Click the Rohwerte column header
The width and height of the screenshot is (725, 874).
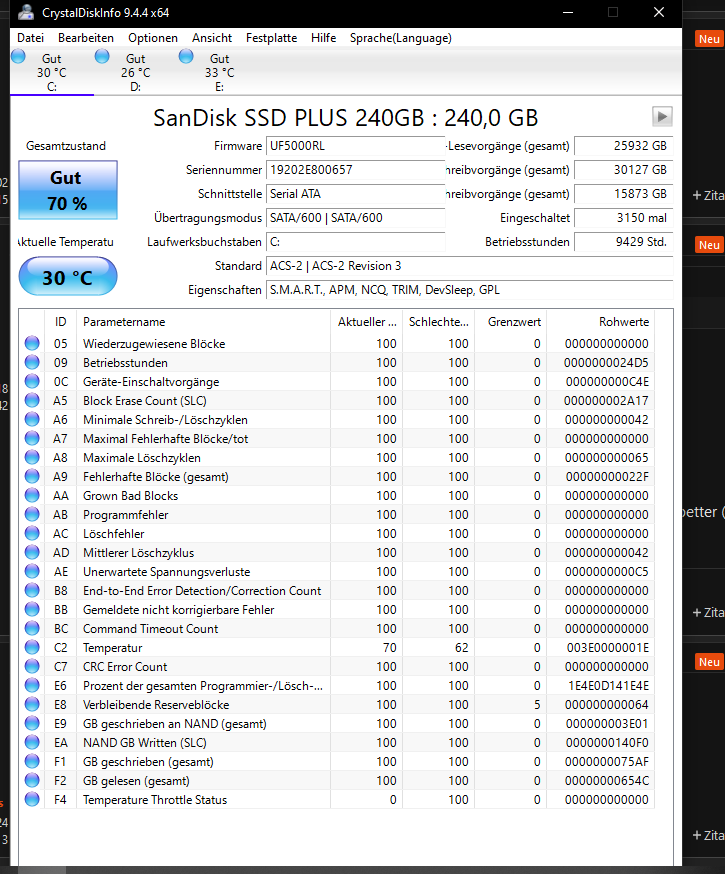click(x=600, y=322)
